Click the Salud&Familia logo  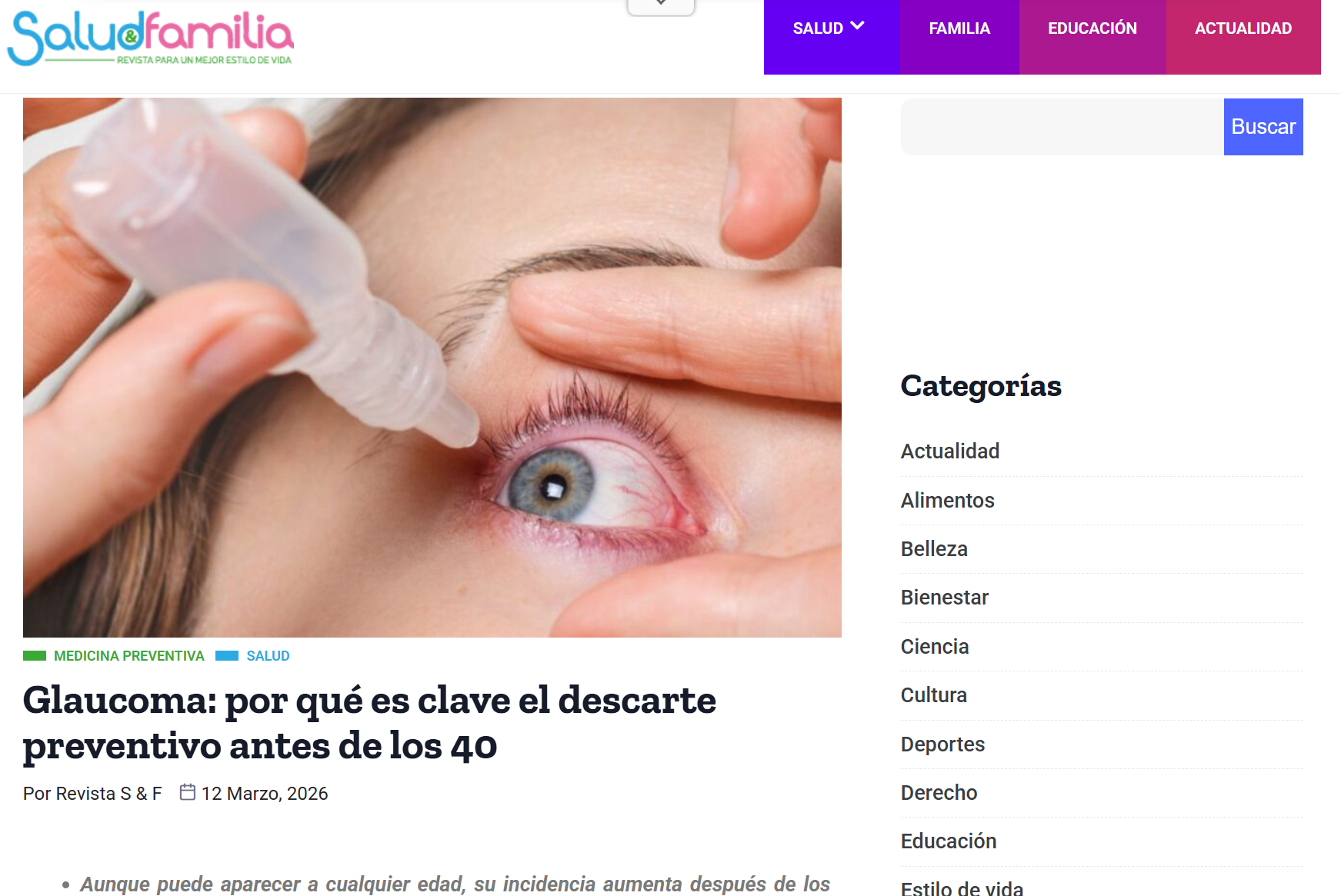(151, 38)
